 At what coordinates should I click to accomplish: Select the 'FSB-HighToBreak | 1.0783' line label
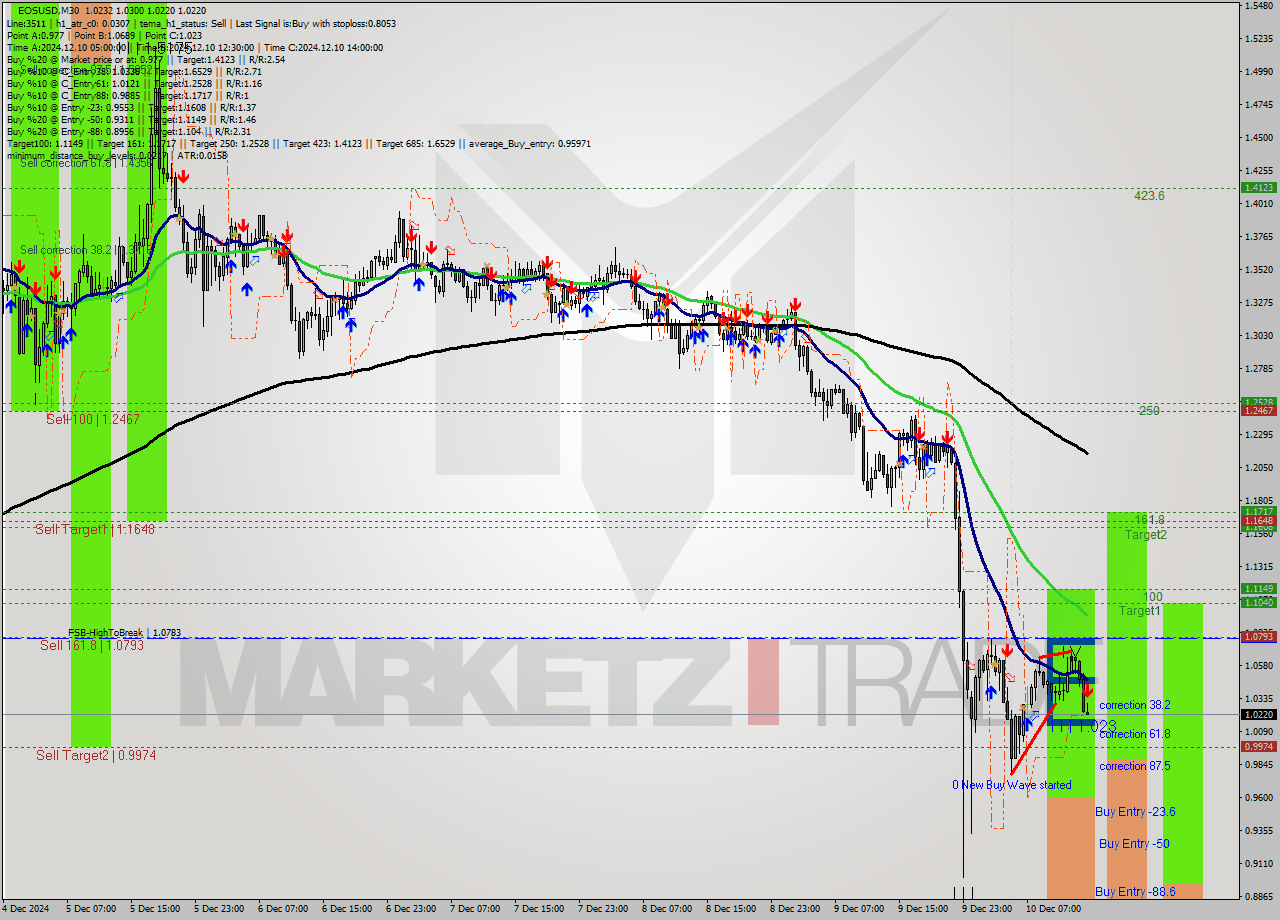(124, 633)
